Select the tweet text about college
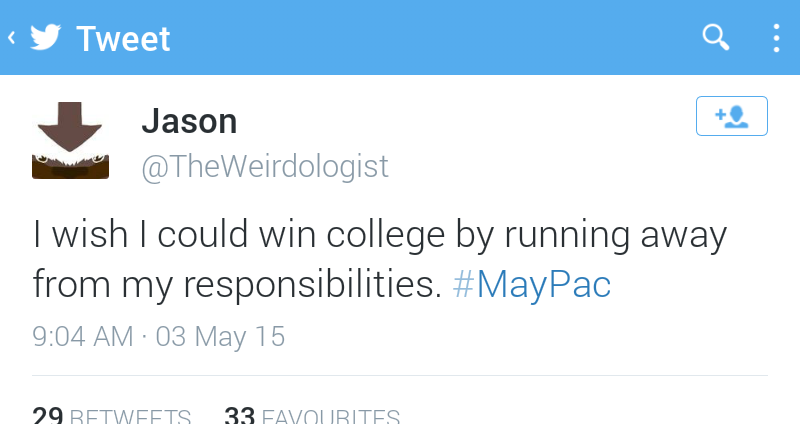This screenshot has height=443, width=800. coord(380,259)
